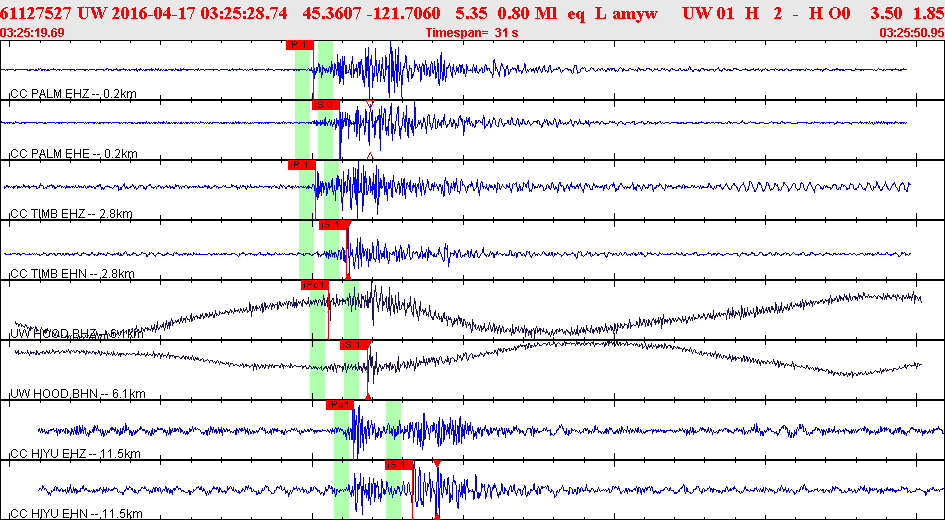Image resolution: width=945 pixels, height=520 pixels.
Task: Click the iP 1 pick flag on PALM EHZ
Action: click(x=300, y=45)
